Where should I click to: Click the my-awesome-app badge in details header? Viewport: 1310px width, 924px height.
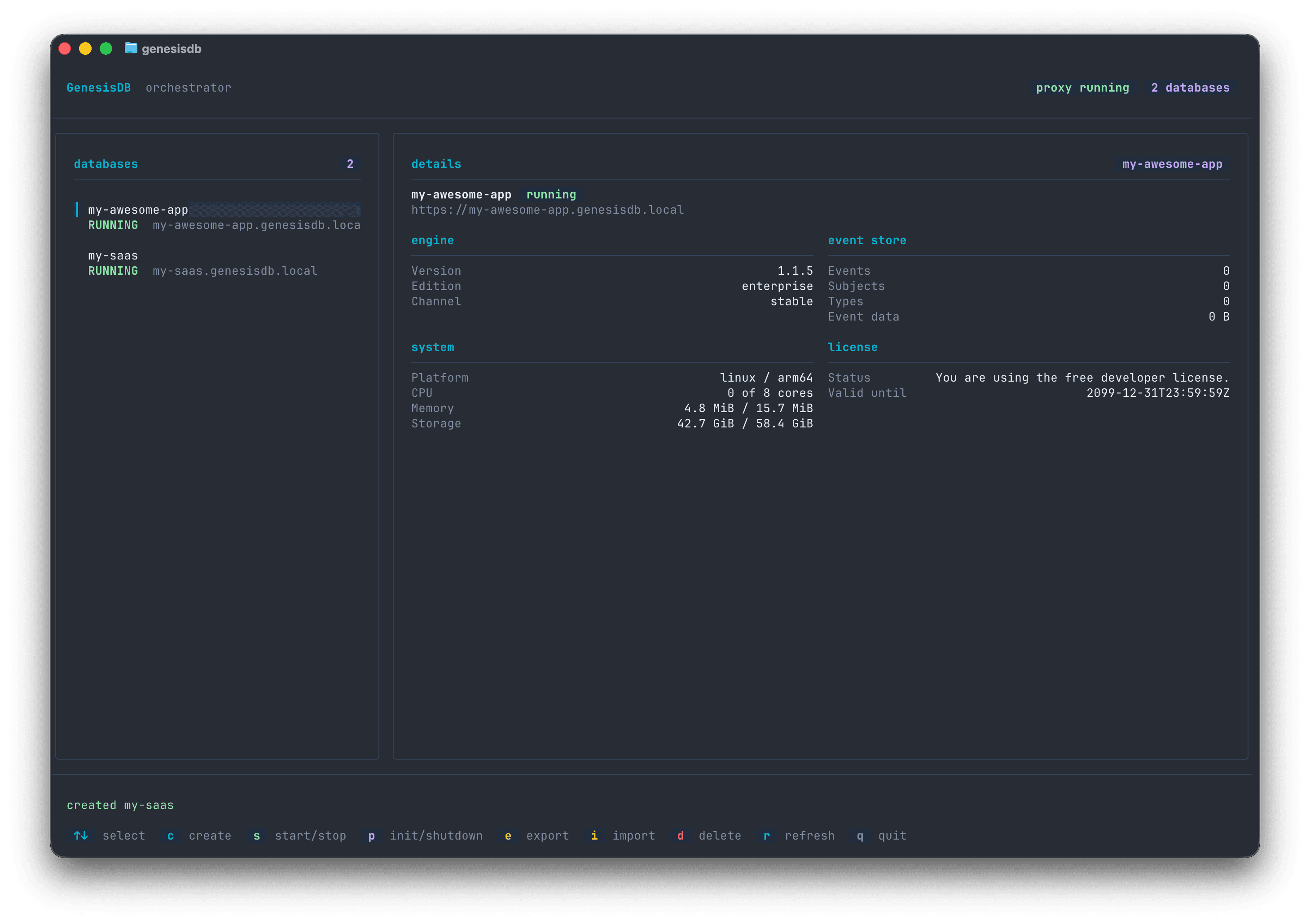click(x=1172, y=164)
